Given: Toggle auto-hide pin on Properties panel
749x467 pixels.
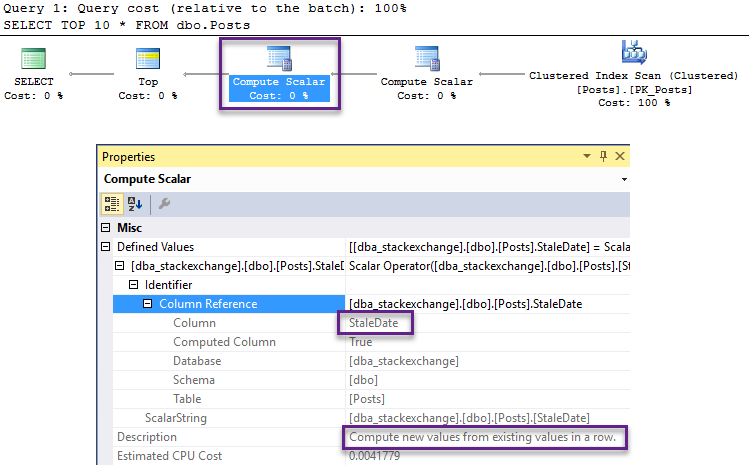Looking at the screenshot, I should tap(603, 157).
